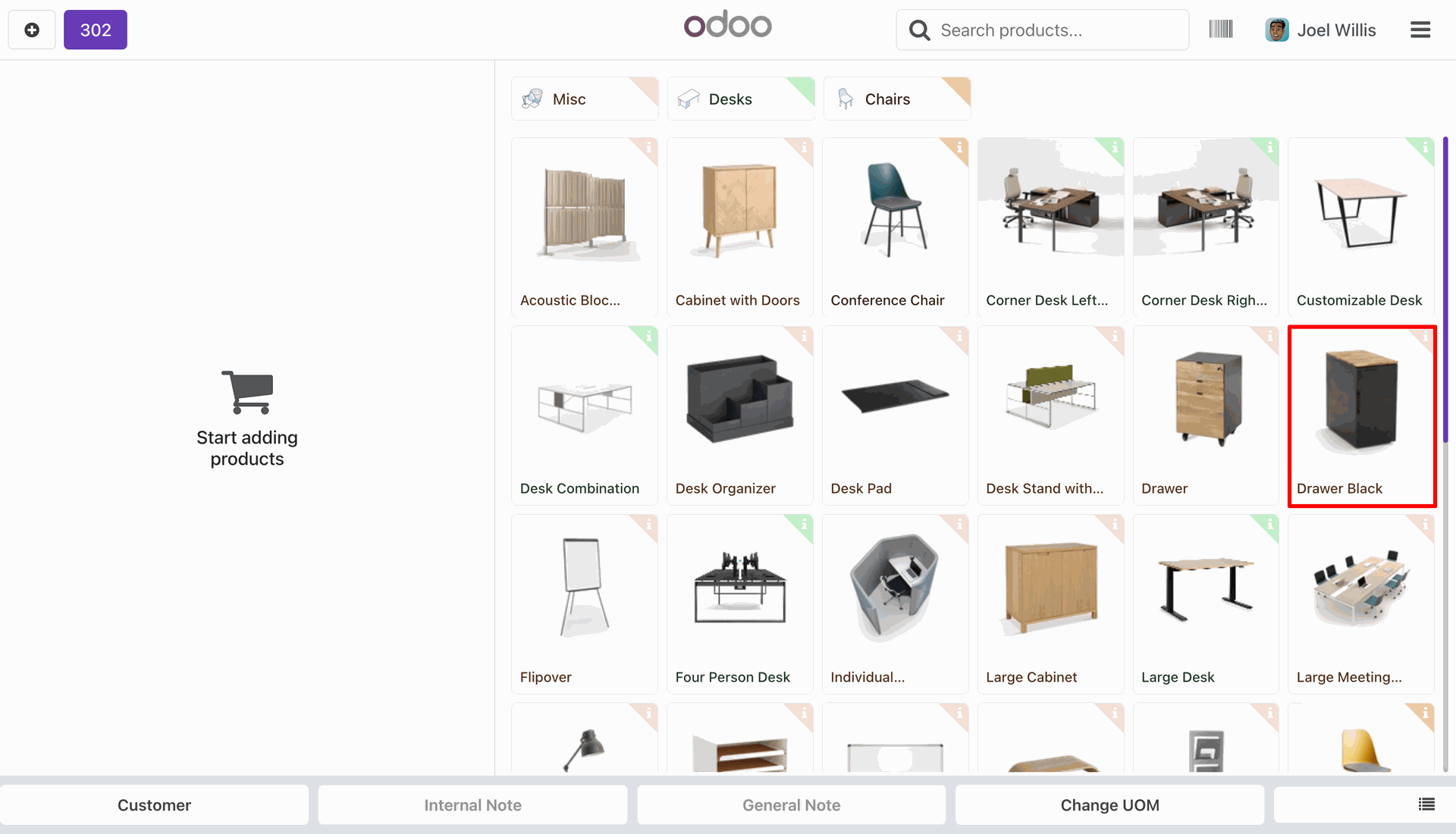Click the list icon in bottom bar
Screen dimensions: 1456x834
[1426, 804]
